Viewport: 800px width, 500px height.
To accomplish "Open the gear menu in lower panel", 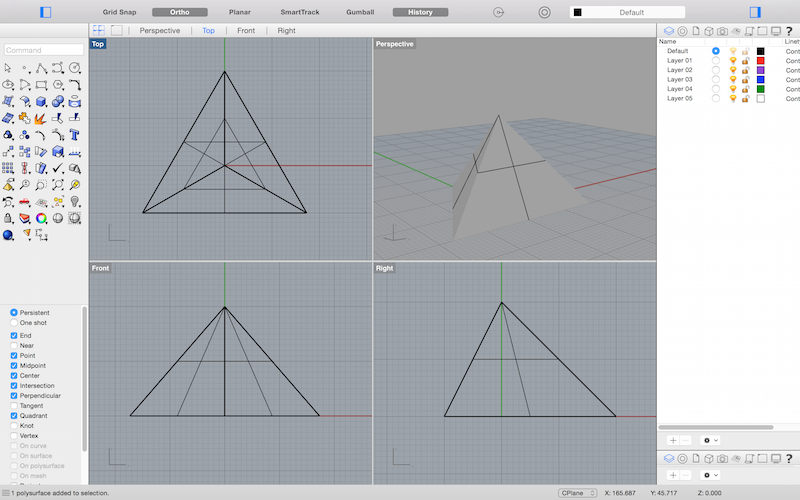I will pyautogui.click(x=710, y=475).
